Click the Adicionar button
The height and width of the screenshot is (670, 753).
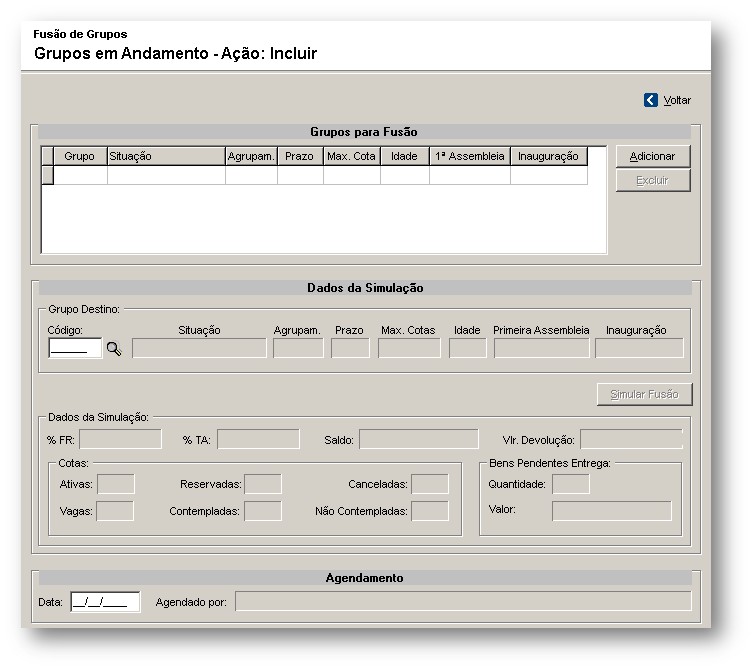coord(653,156)
